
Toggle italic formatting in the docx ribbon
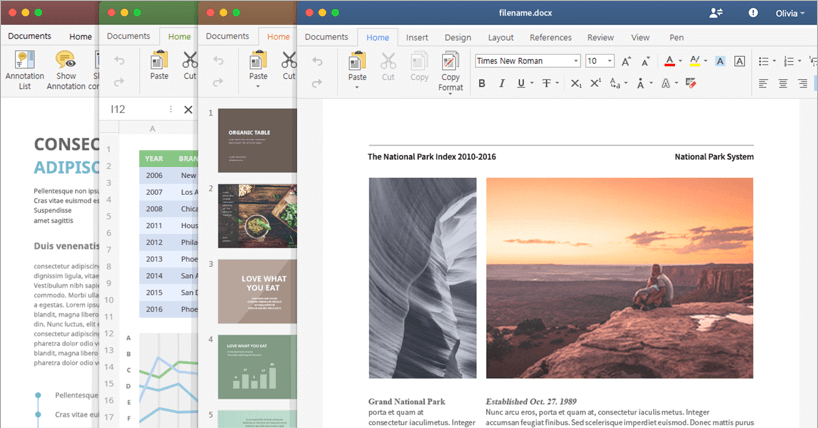click(x=503, y=83)
